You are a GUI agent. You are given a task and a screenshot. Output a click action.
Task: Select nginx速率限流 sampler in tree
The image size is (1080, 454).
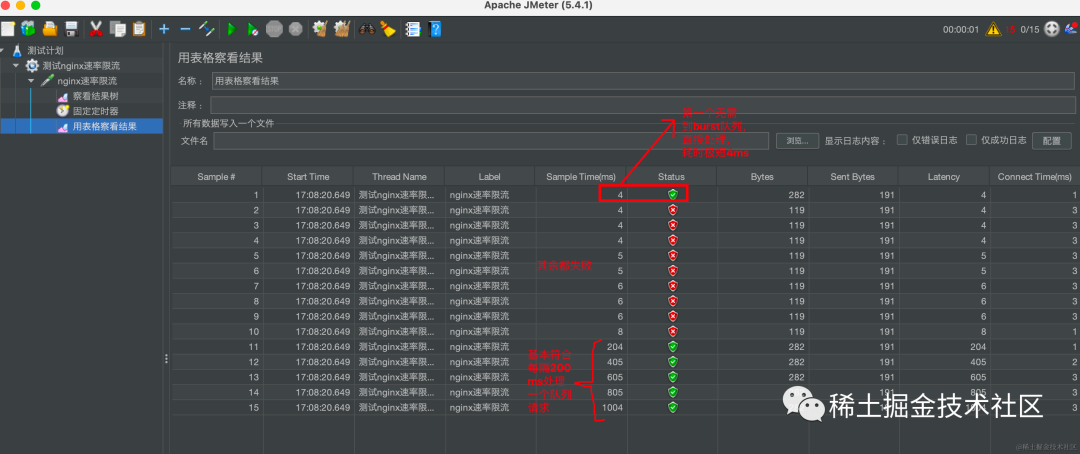click(87, 81)
